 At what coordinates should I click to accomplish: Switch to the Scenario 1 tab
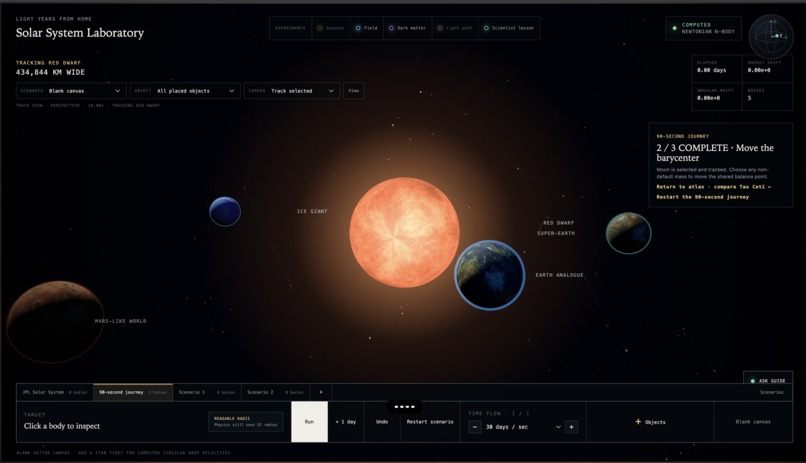(x=207, y=392)
